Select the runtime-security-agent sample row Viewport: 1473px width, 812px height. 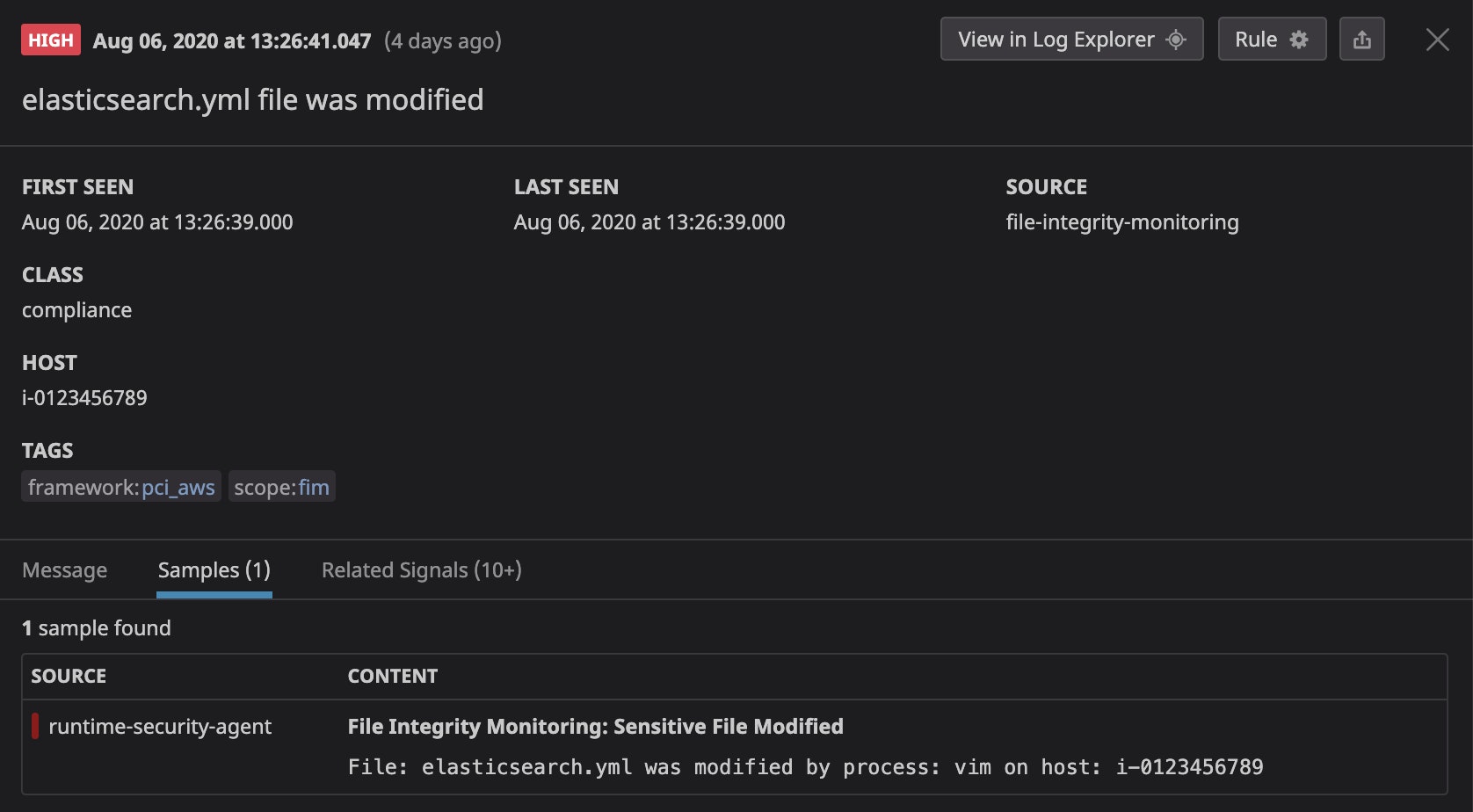(x=161, y=726)
